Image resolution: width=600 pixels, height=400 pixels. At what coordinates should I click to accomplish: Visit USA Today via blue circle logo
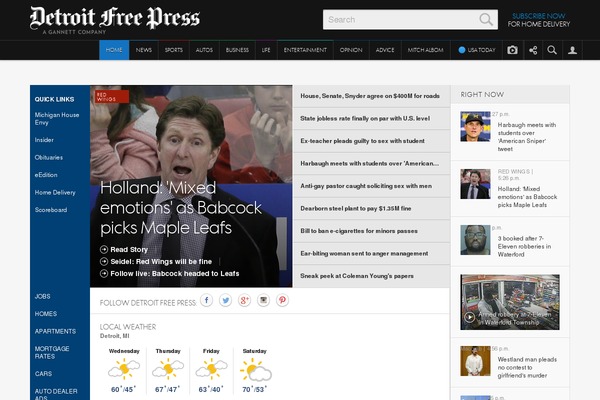point(462,50)
